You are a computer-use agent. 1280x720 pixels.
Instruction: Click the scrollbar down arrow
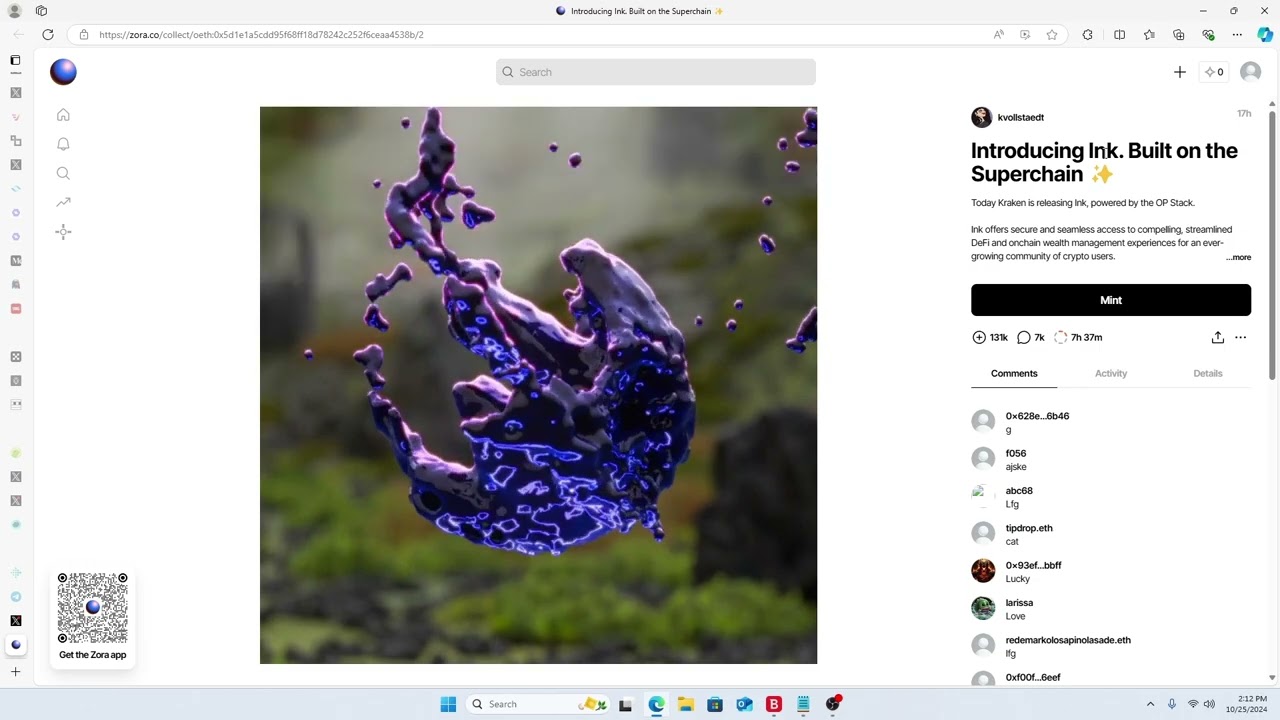point(1272,678)
